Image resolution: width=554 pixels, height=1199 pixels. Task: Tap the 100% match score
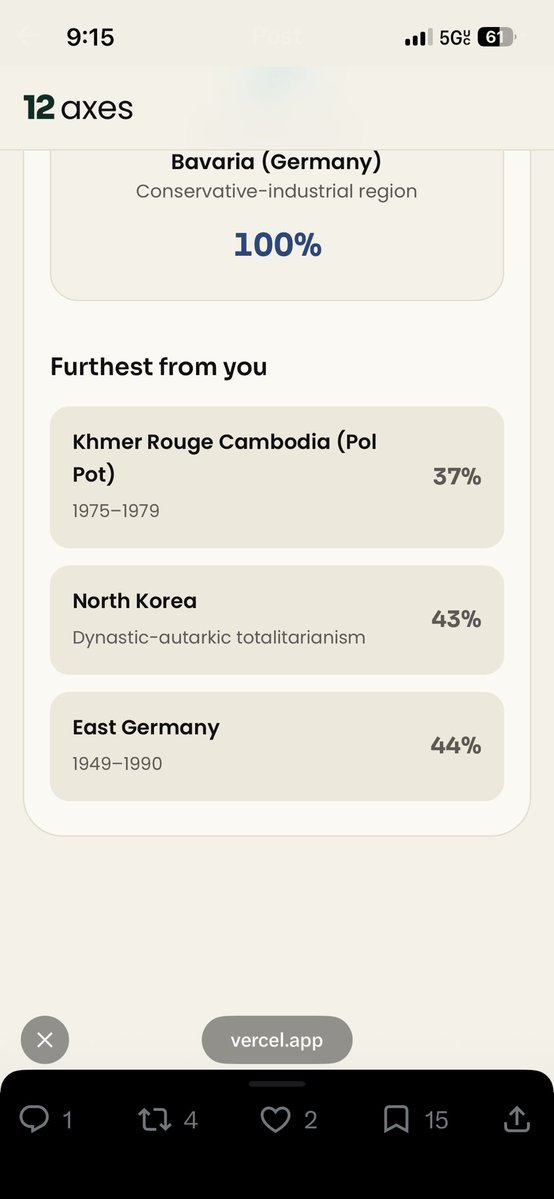[x=277, y=245]
